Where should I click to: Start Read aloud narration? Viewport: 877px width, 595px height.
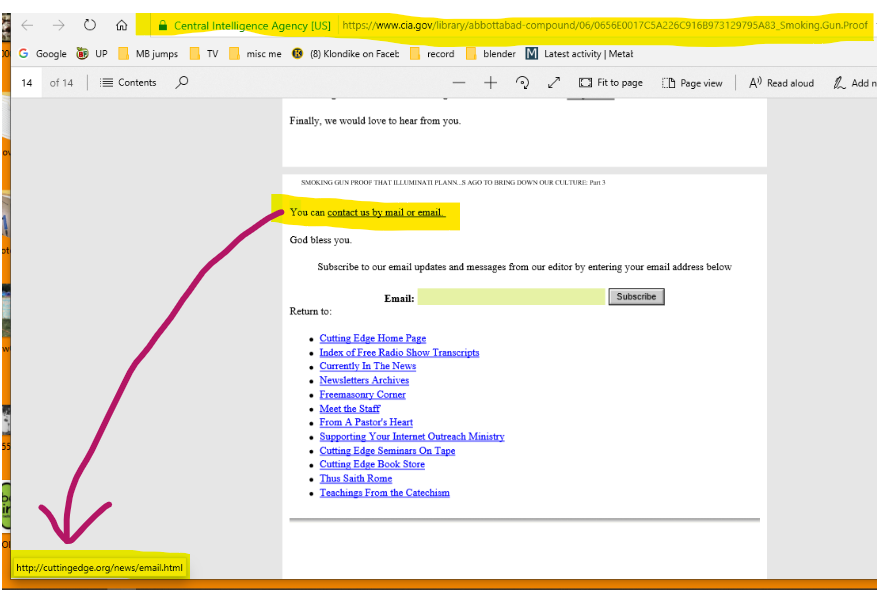(781, 83)
